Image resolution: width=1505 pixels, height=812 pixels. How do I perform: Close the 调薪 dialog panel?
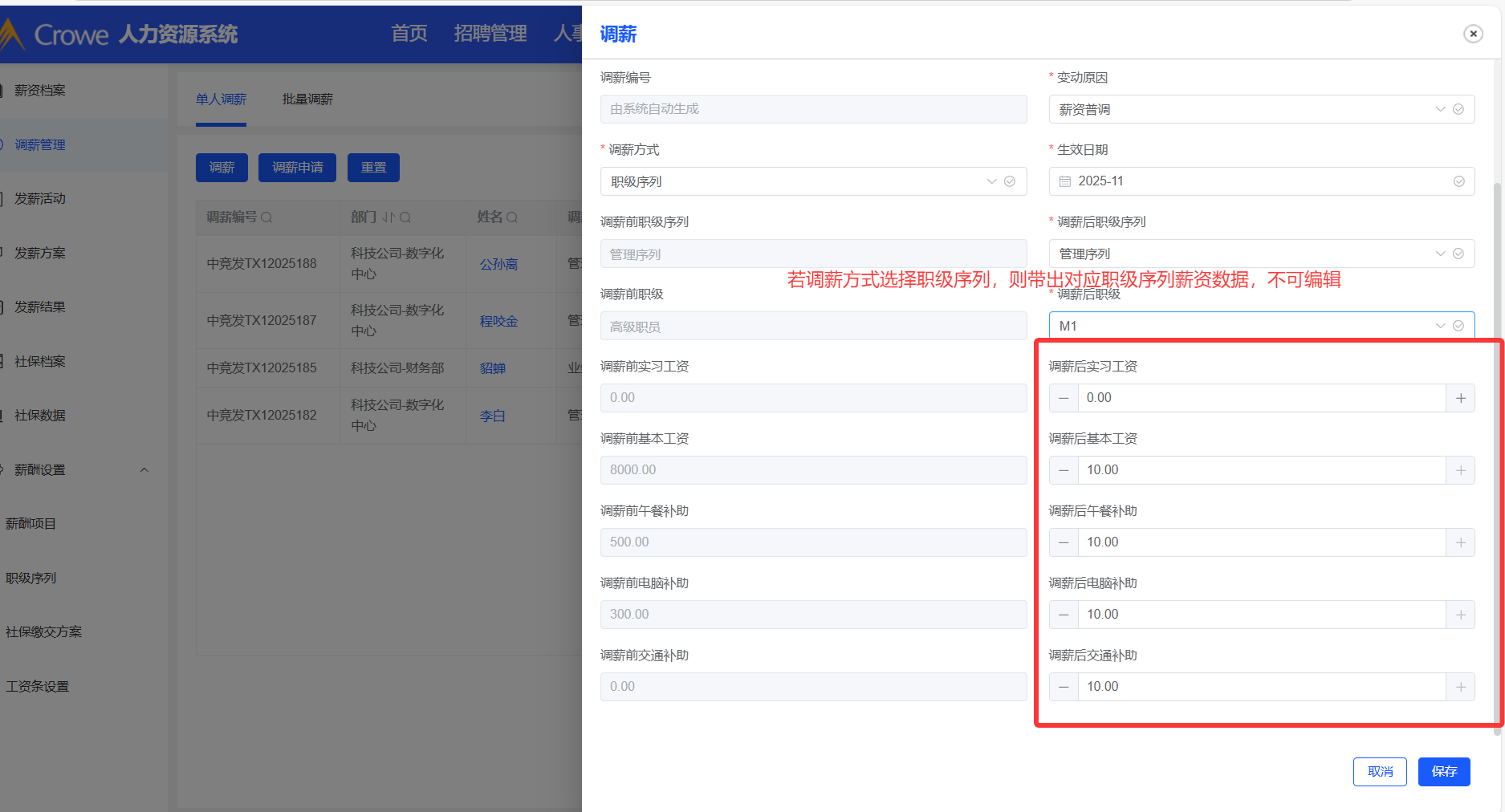(x=1473, y=34)
